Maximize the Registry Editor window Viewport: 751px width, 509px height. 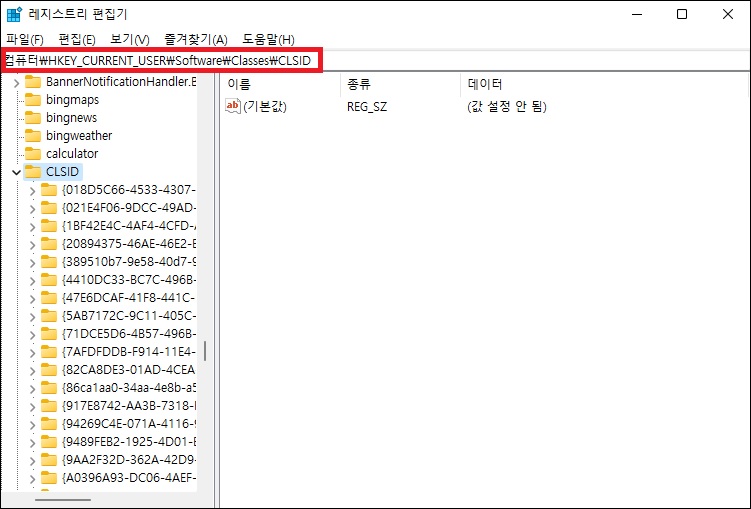click(x=682, y=14)
